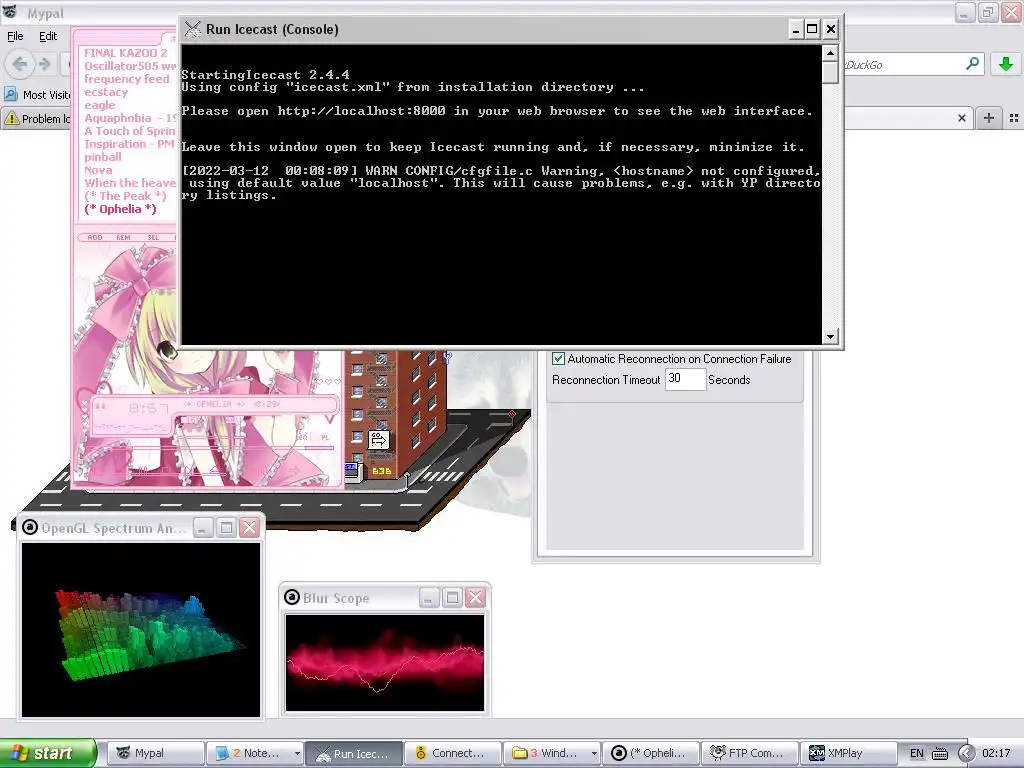
Task: Select Inspiration track in playlist
Action: pos(129,144)
